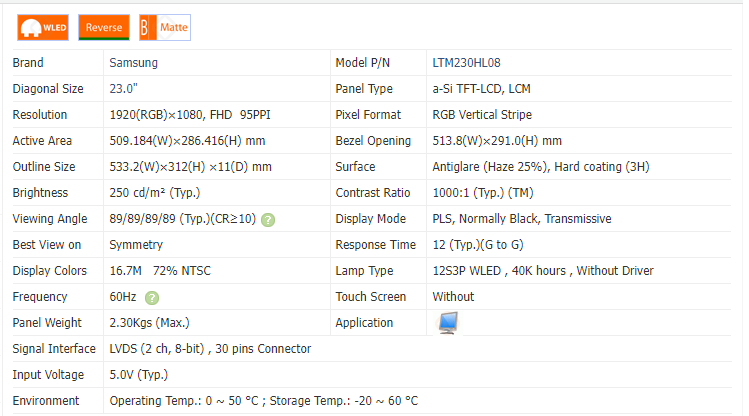This screenshot has width=749, height=416.
Task: Click the Frequency label
Action: click(40, 297)
